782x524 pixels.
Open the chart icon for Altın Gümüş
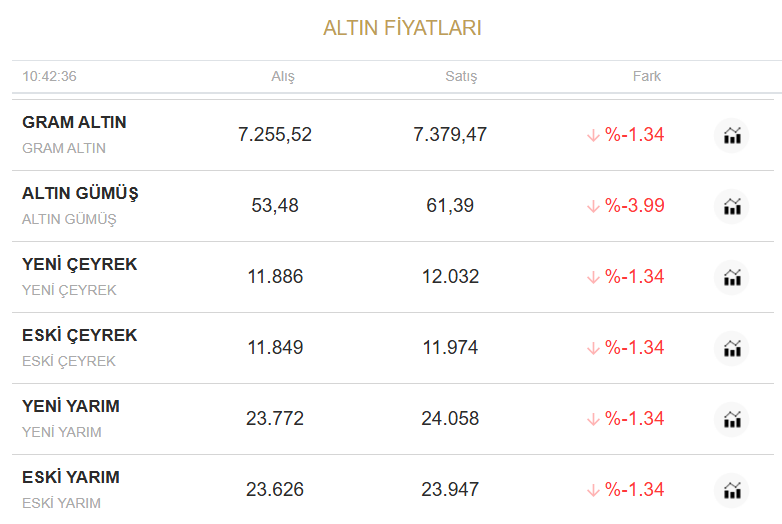732,206
